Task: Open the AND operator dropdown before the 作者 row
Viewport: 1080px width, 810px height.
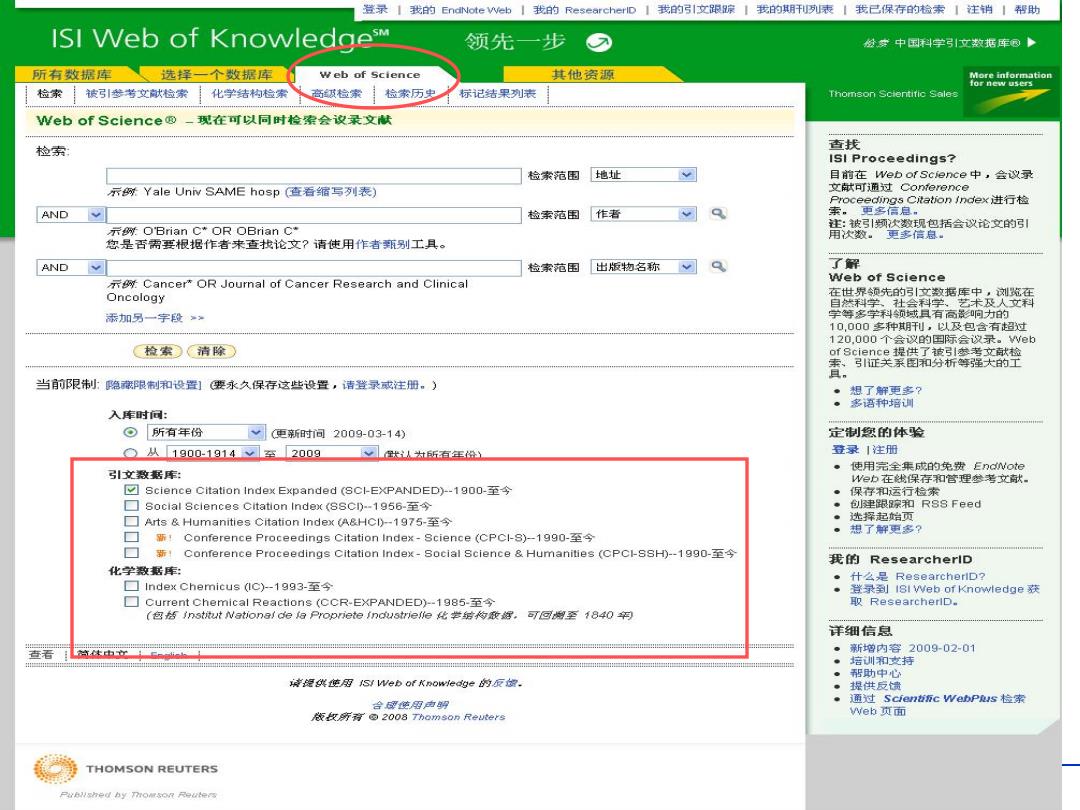Action: tap(70, 214)
